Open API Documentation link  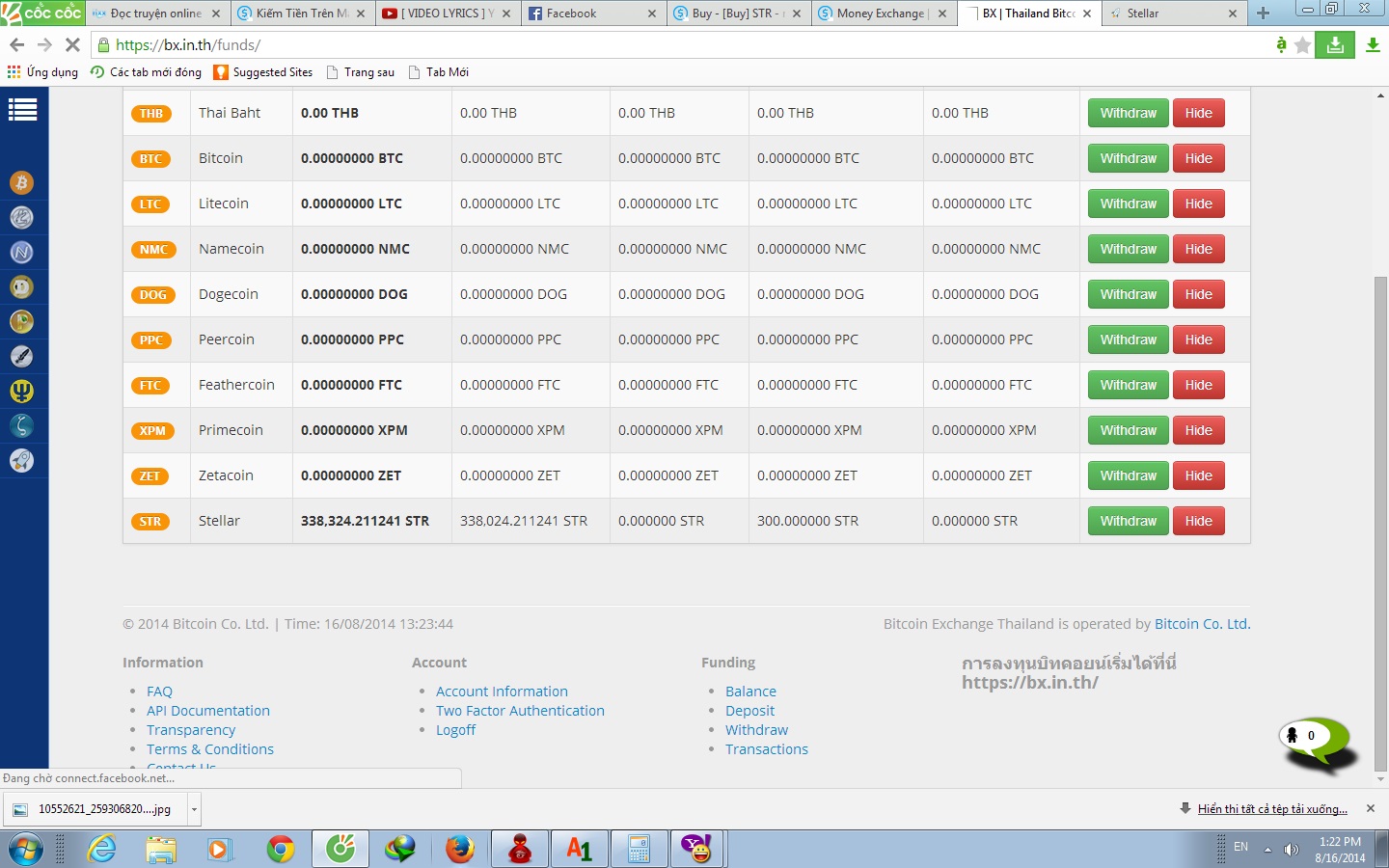[208, 711]
